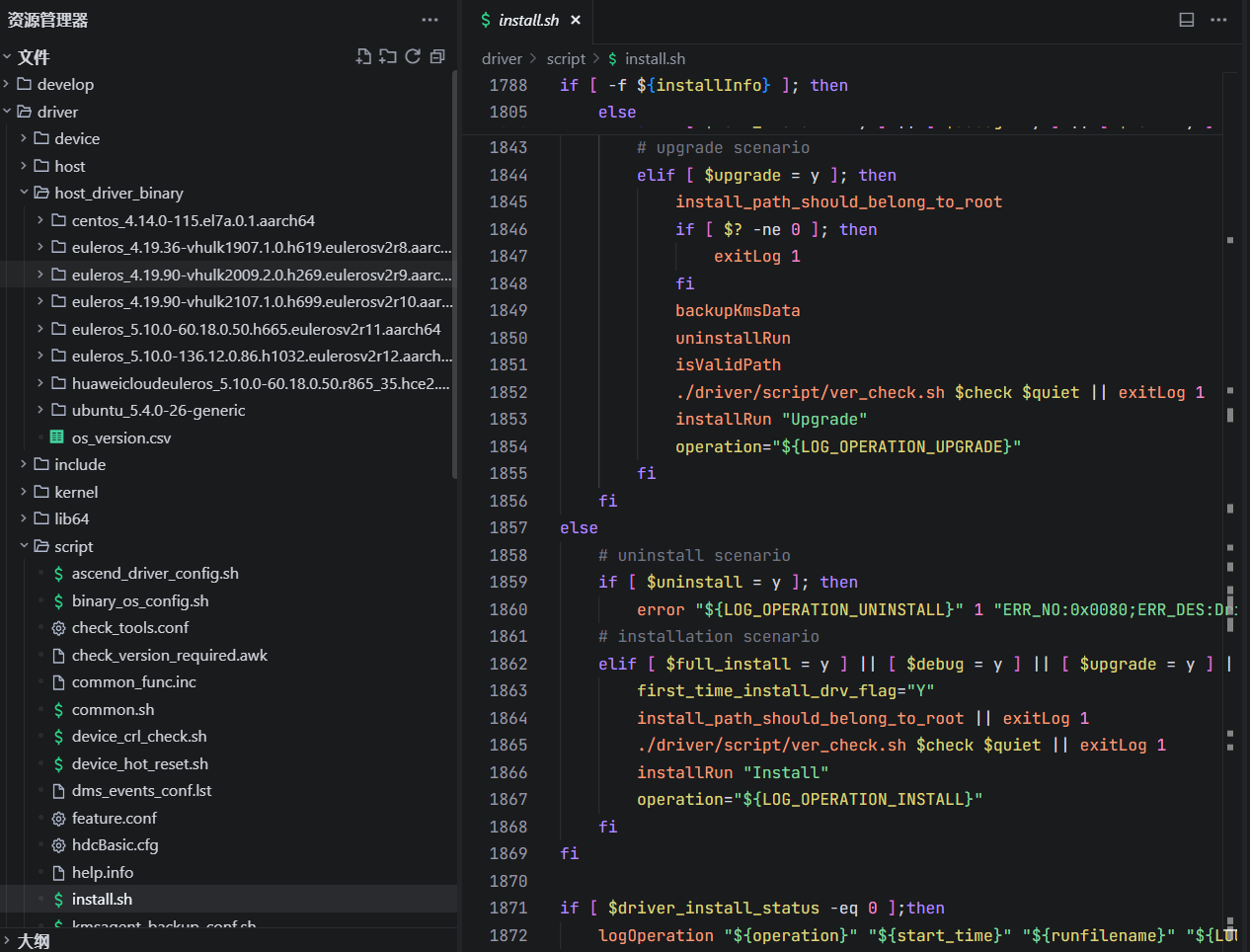
Task: Click first_time_install_drv_flag="Y" line
Action: [786, 691]
